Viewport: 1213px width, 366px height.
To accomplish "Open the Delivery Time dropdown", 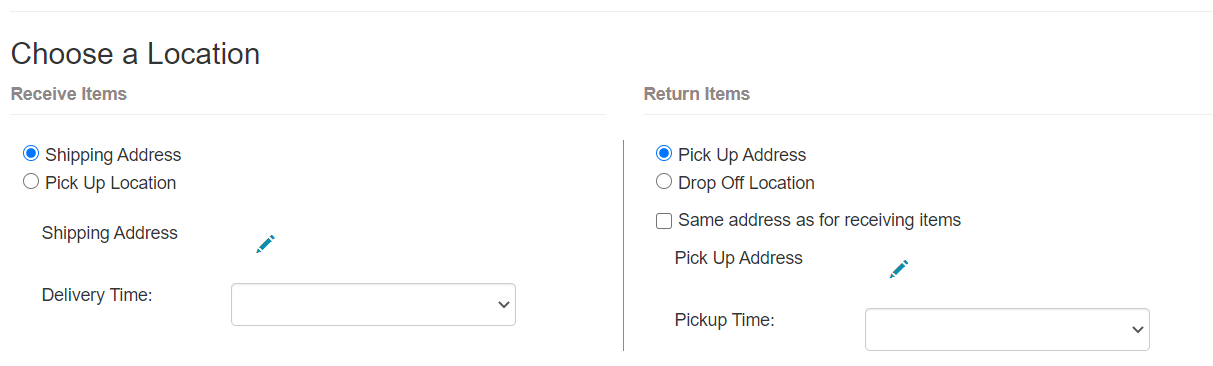I will point(373,304).
